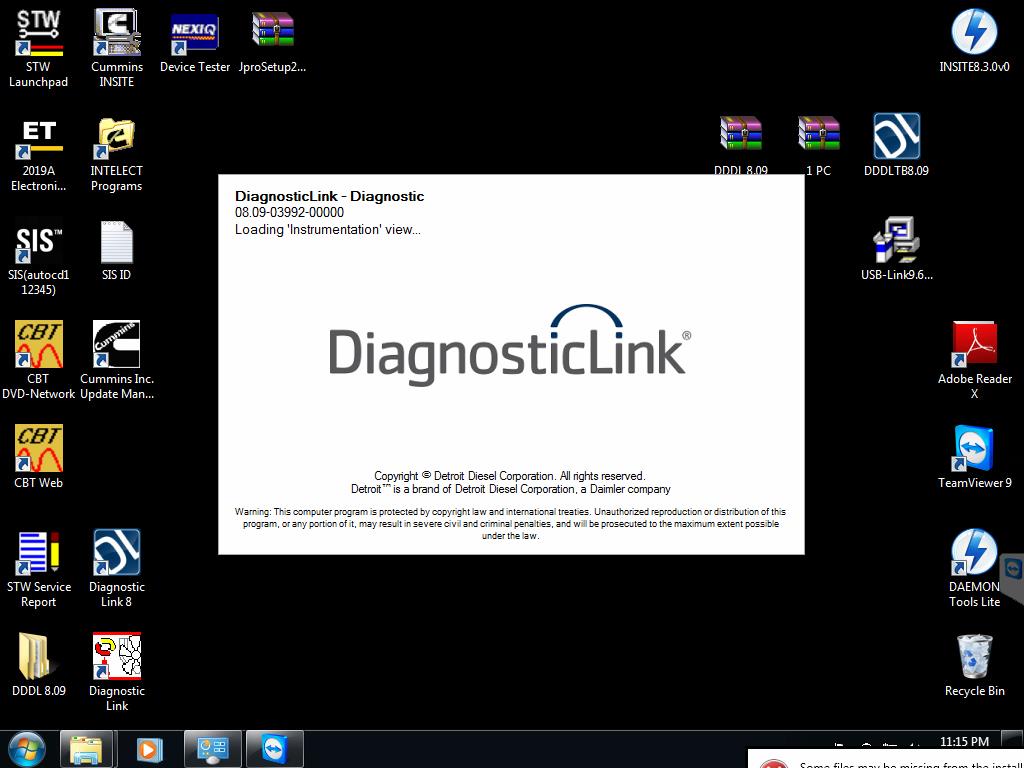Launch Cummins INSITE from the desktop
This screenshot has width=1024, height=768.
117,48
